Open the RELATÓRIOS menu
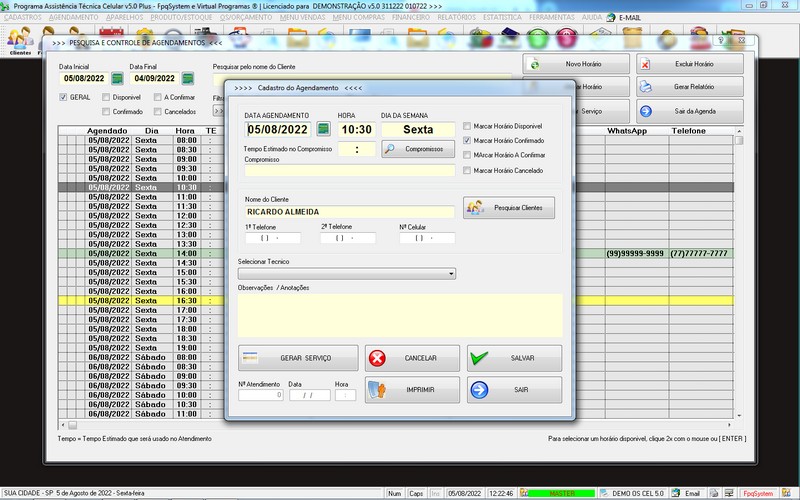This screenshot has height=500, width=800. click(456, 17)
